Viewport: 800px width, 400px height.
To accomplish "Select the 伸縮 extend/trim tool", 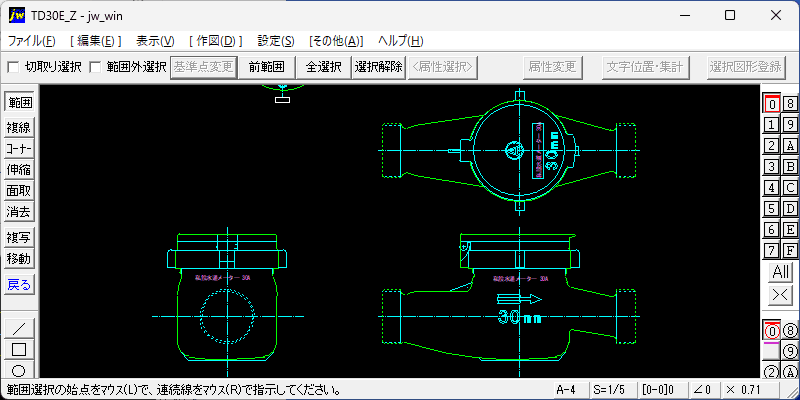I will pos(19,170).
